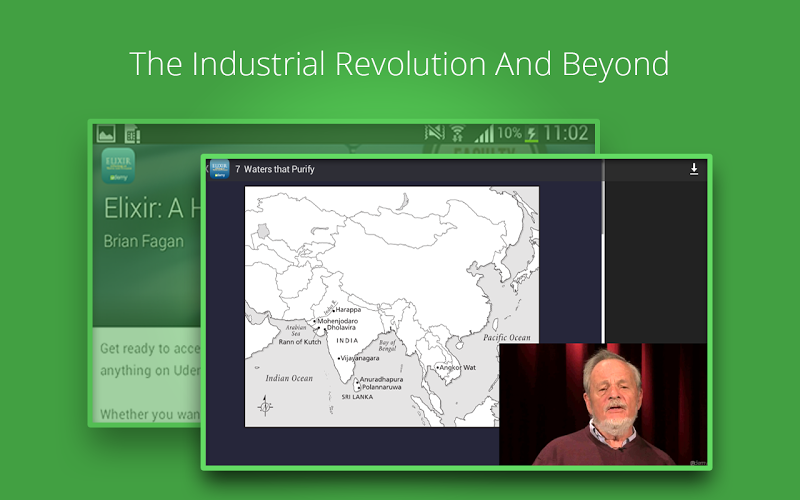Tap the Harappa label on the map
Image resolution: width=800 pixels, height=500 pixels.
point(348,310)
